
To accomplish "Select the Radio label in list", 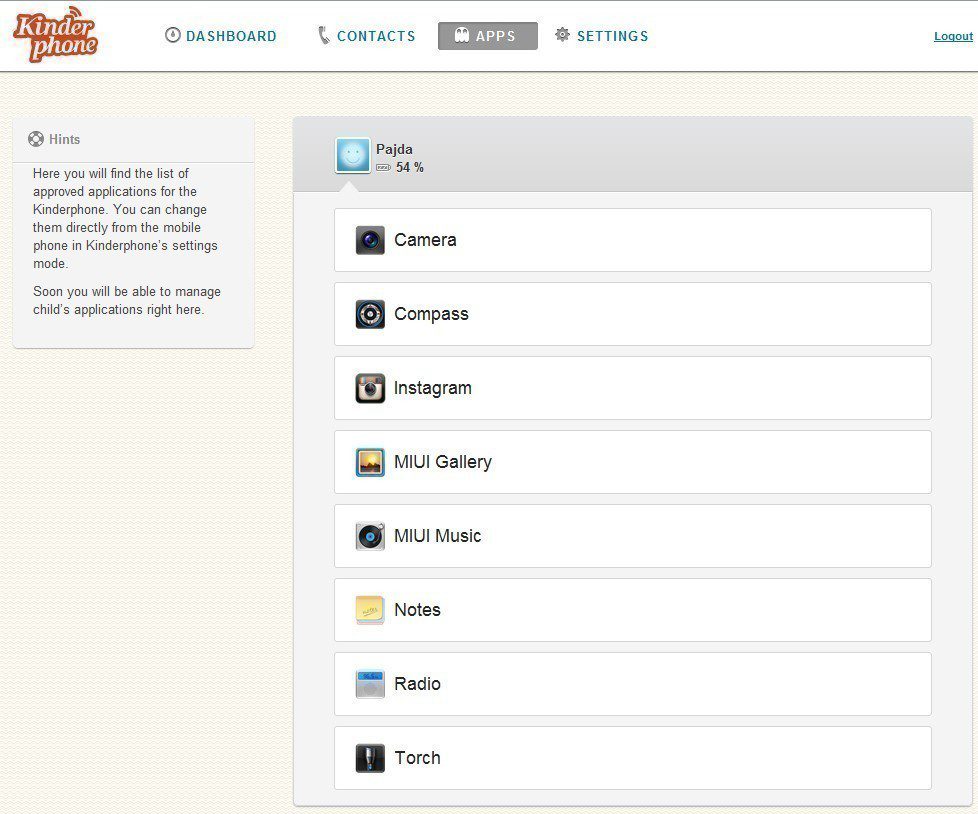I will coord(417,684).
